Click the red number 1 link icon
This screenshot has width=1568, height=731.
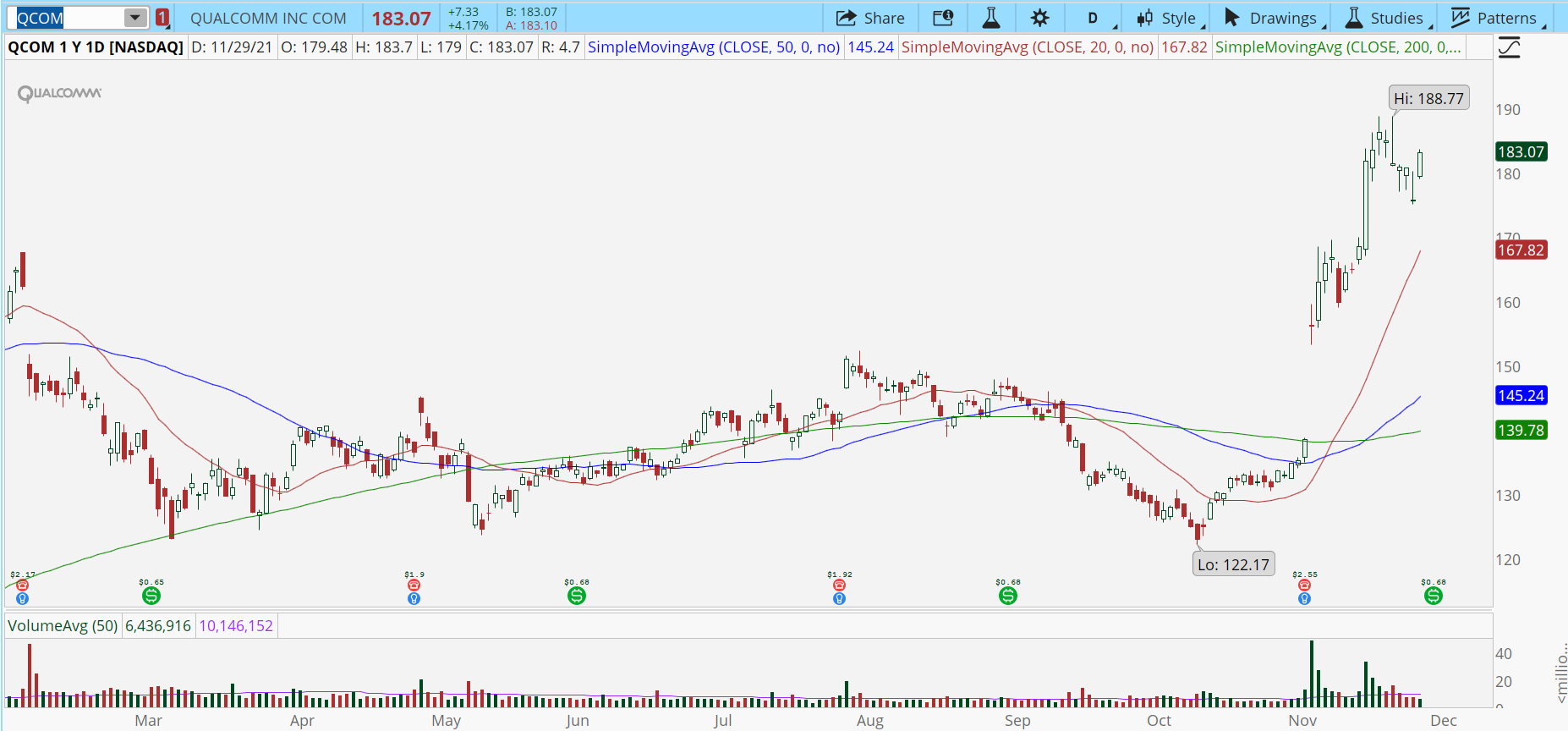(162, 18)
